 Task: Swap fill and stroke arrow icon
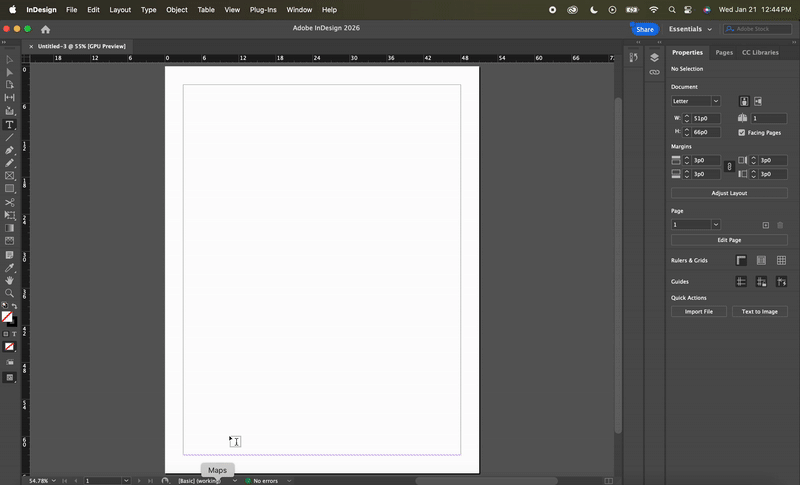[14, 306]
